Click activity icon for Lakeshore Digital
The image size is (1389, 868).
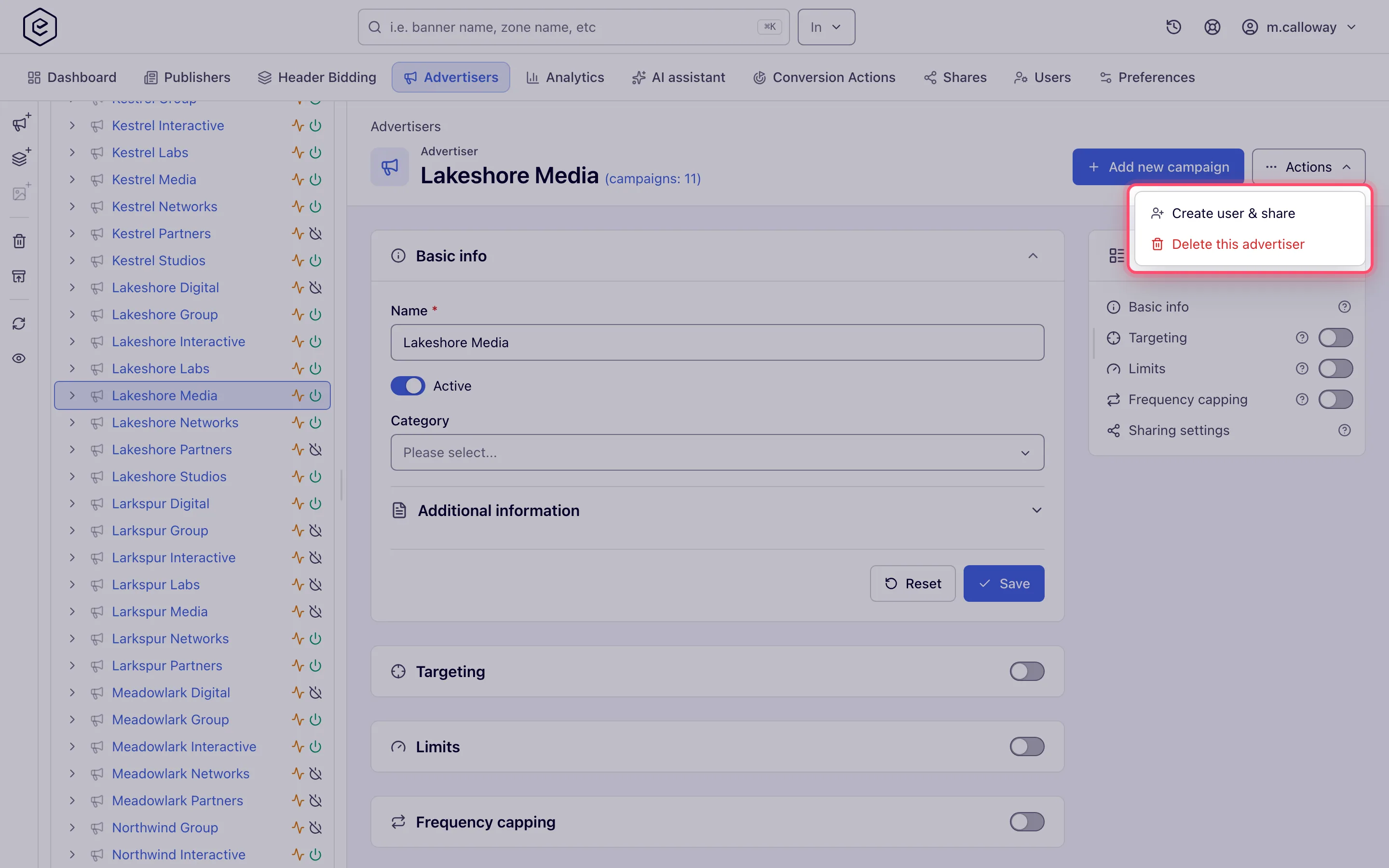[297, 287]
